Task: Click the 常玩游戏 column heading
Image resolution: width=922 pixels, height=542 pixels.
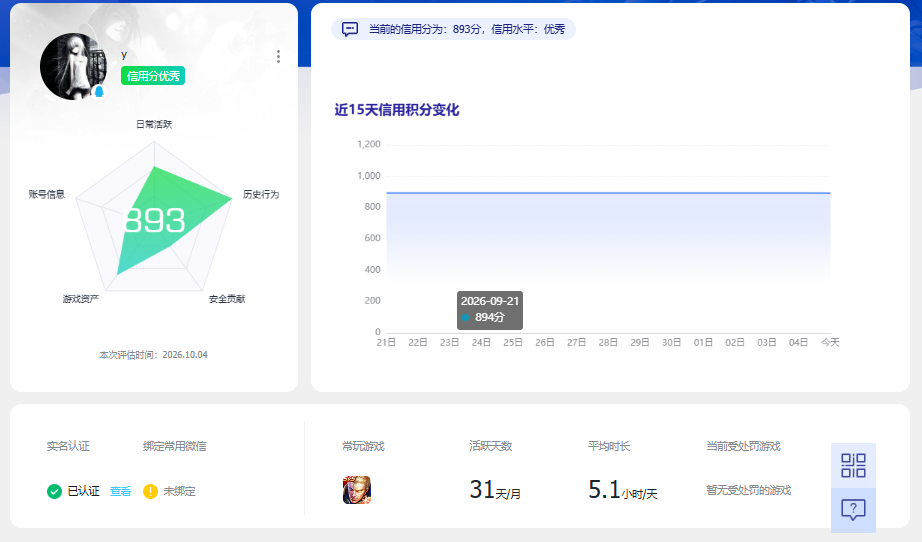Action: click(x=363, y=446)
